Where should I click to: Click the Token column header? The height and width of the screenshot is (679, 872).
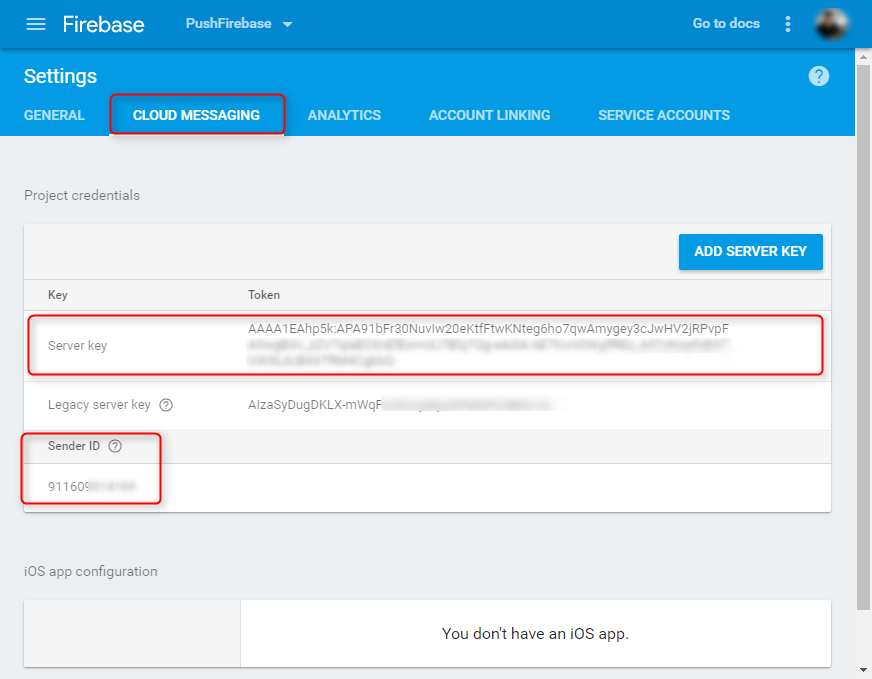click(264, 295)
